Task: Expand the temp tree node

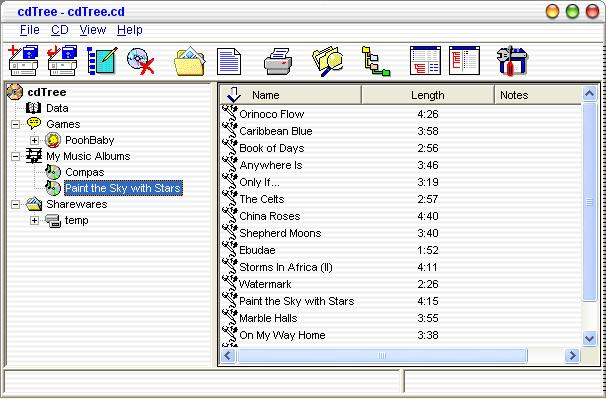Action: (x=34, y=220)
